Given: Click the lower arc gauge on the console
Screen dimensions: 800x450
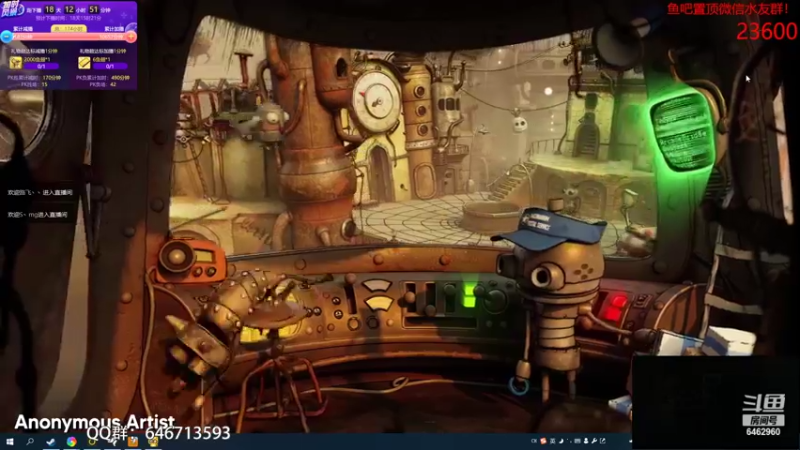Looking at the screenshot, I should click(x=378, y=304).
